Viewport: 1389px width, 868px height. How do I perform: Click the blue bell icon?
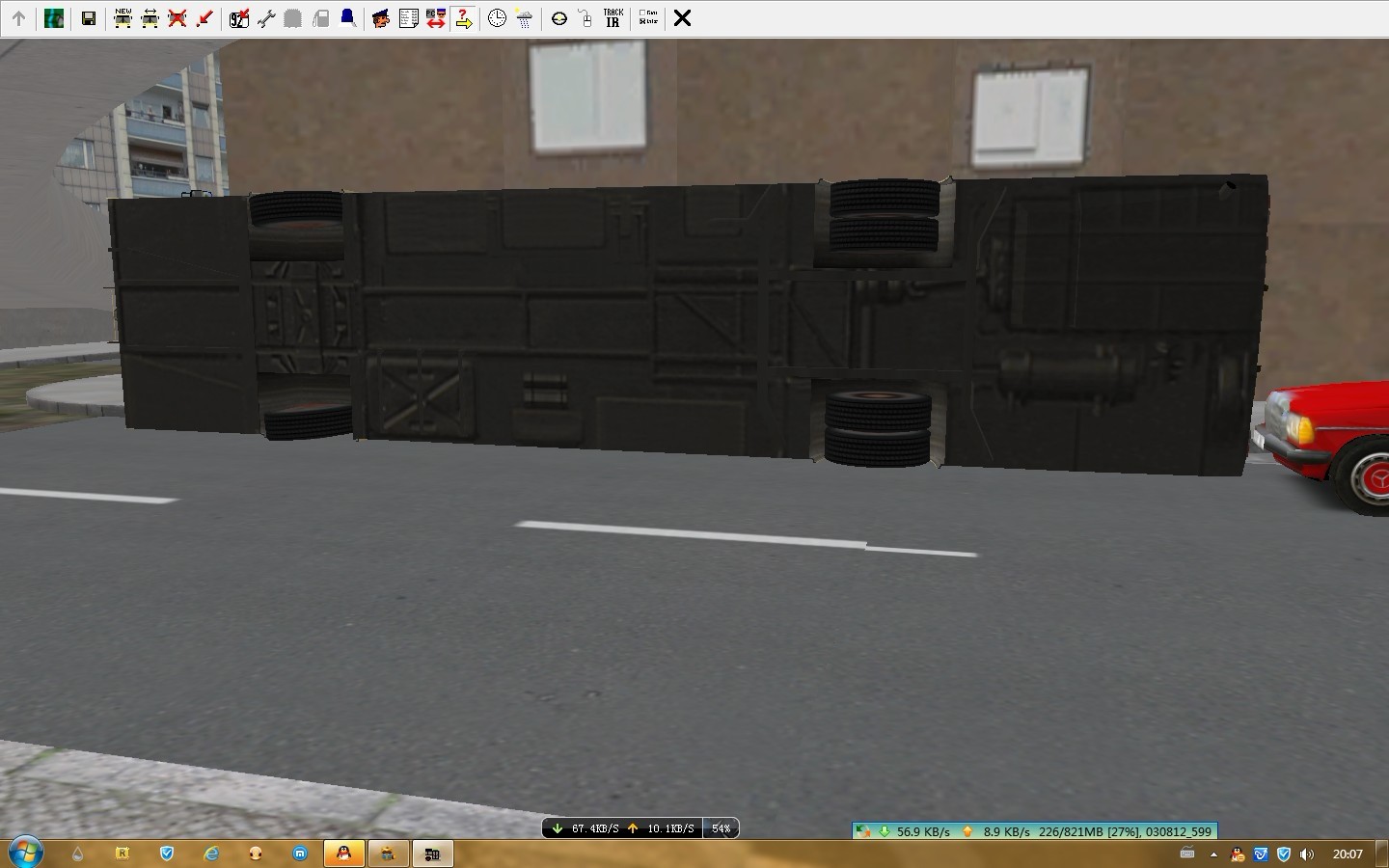pos(347,18)
